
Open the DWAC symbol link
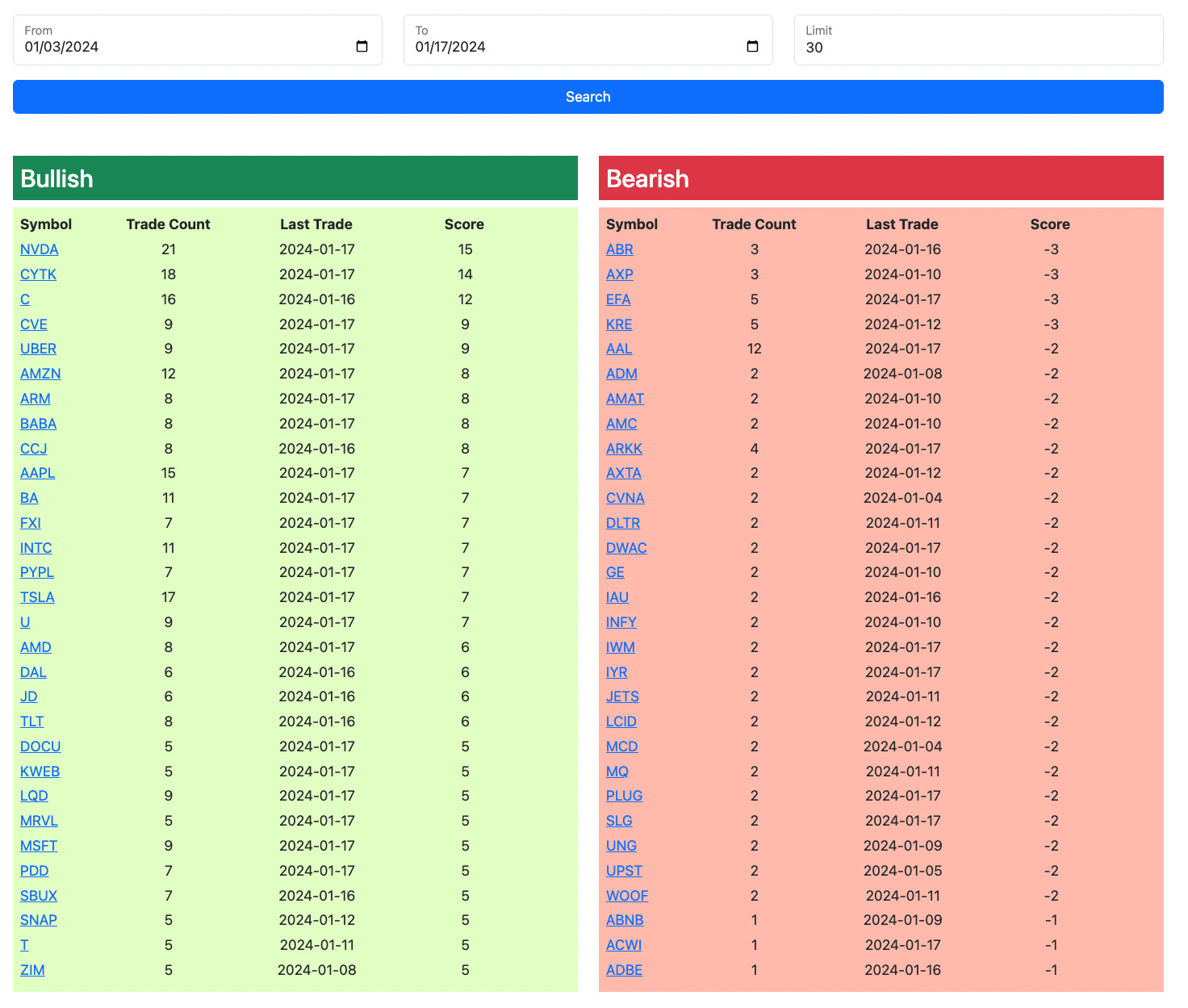pyautogui.click(x=626, y=548)
